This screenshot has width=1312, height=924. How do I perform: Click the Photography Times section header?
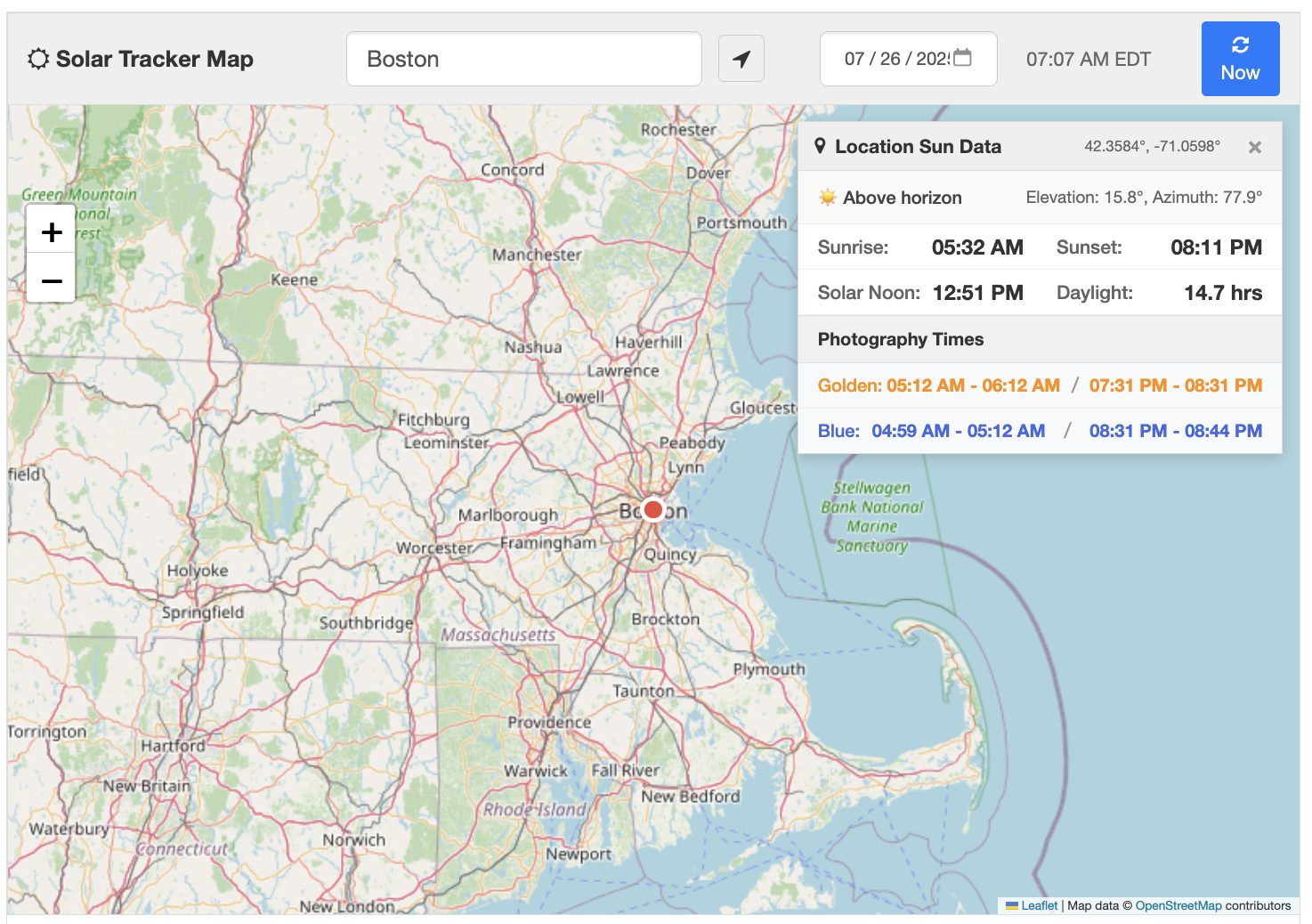(x=900, y=339)
